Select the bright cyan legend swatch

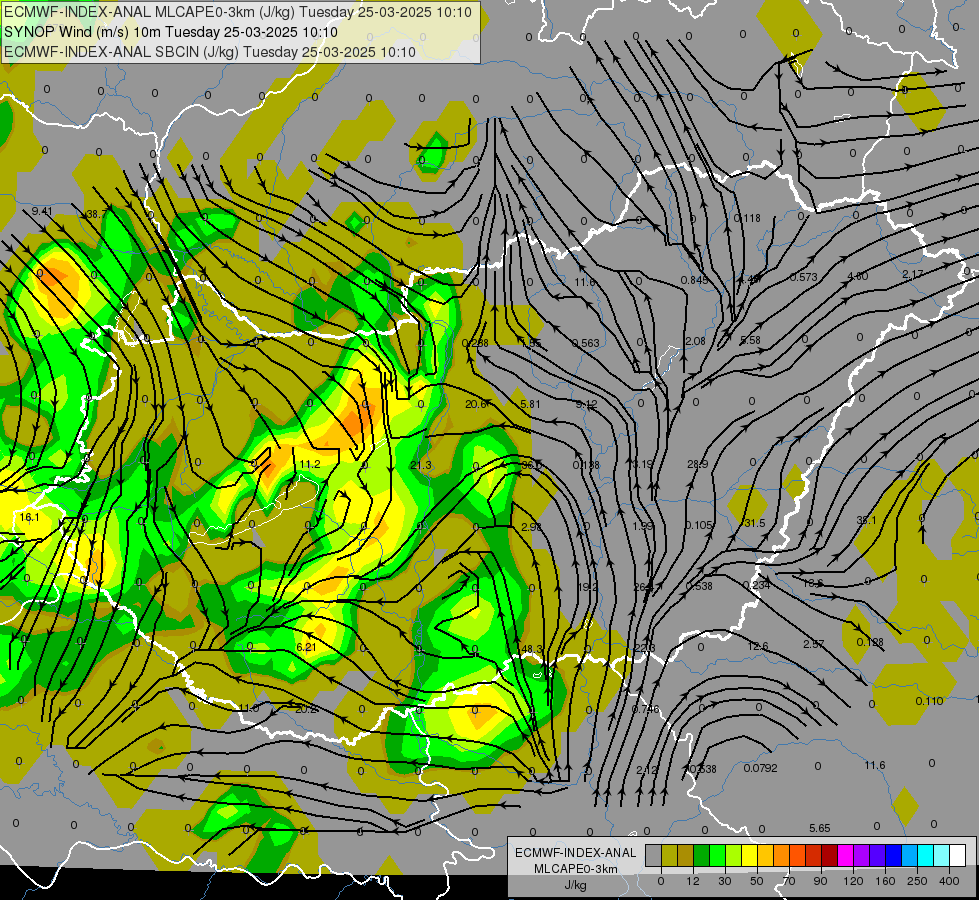pyautogui.click(x=925, y=855)
